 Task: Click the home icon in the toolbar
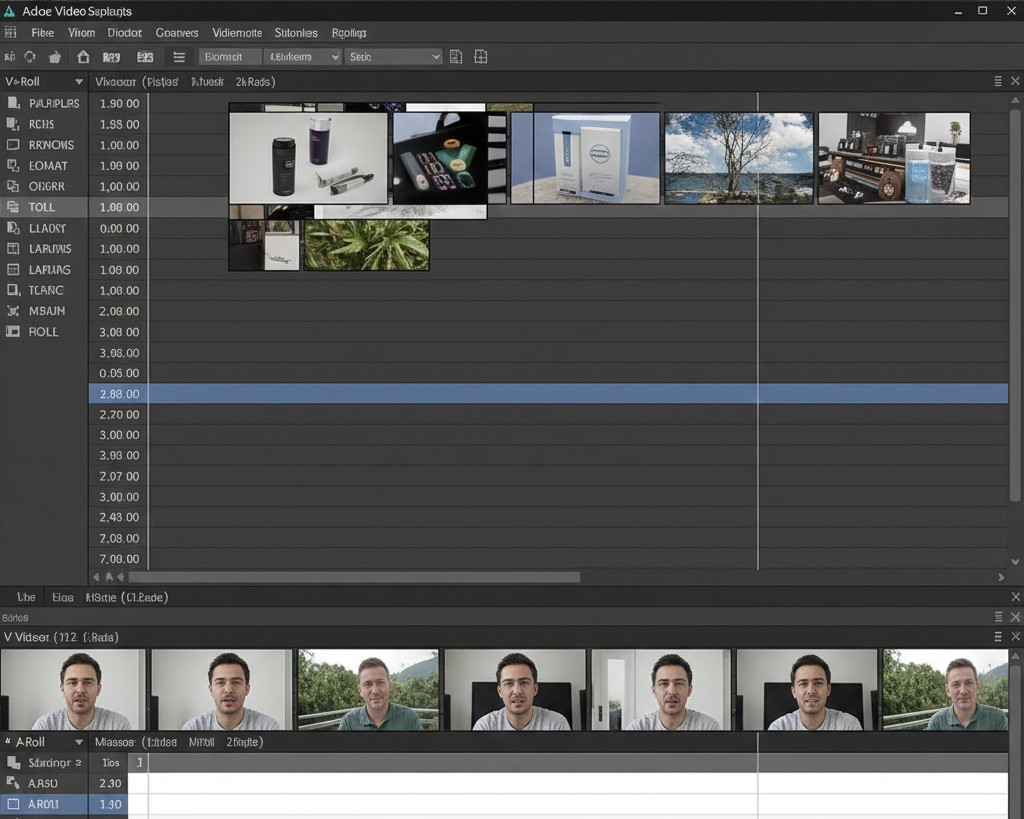pos(83,57)
